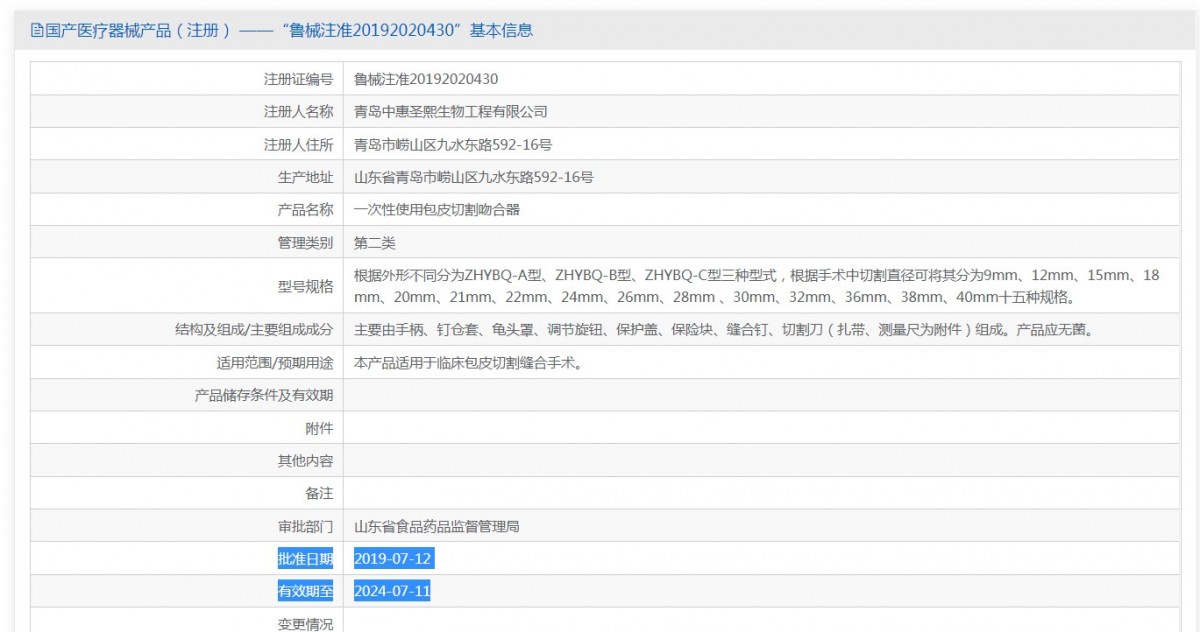This screenshot has width=1200, height=632.
Task: Click the management category value 第二类
Action: click(x=375, y=243)
